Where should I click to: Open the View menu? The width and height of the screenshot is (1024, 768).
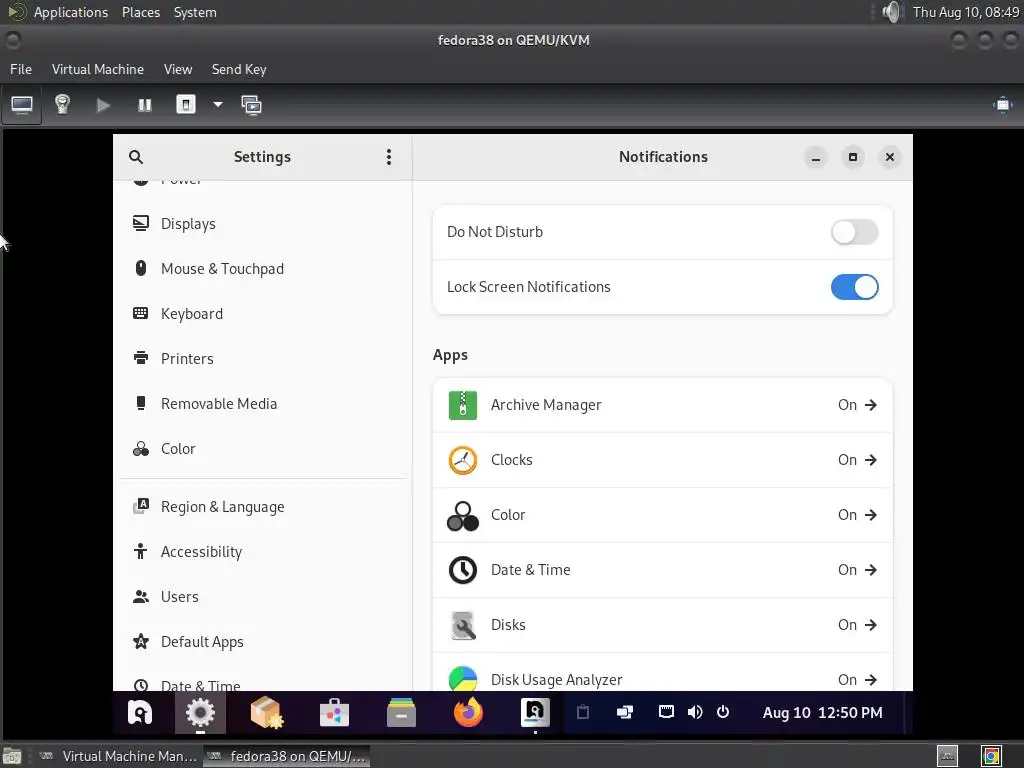178,69
